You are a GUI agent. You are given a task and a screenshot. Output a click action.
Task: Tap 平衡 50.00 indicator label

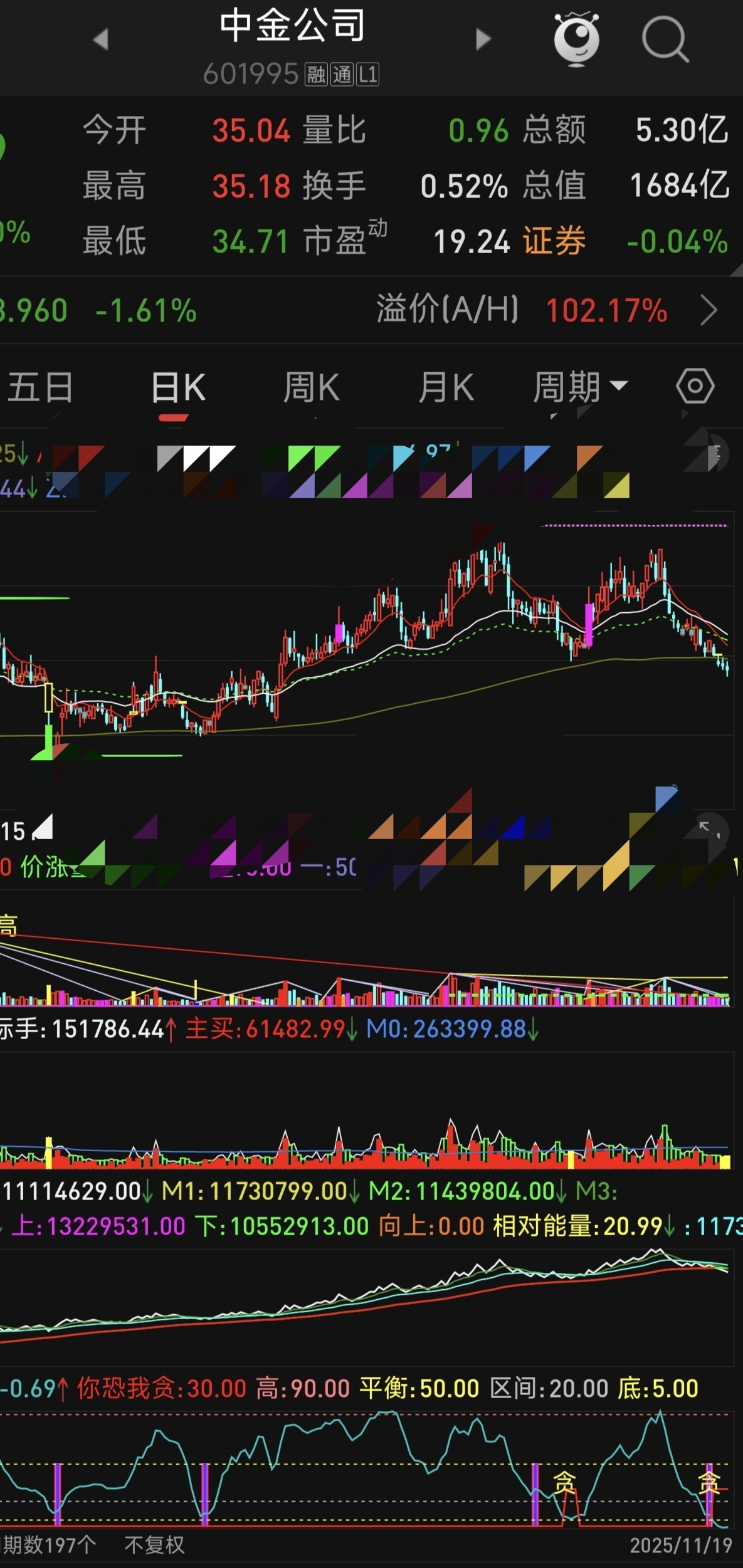click(419, 1389)
